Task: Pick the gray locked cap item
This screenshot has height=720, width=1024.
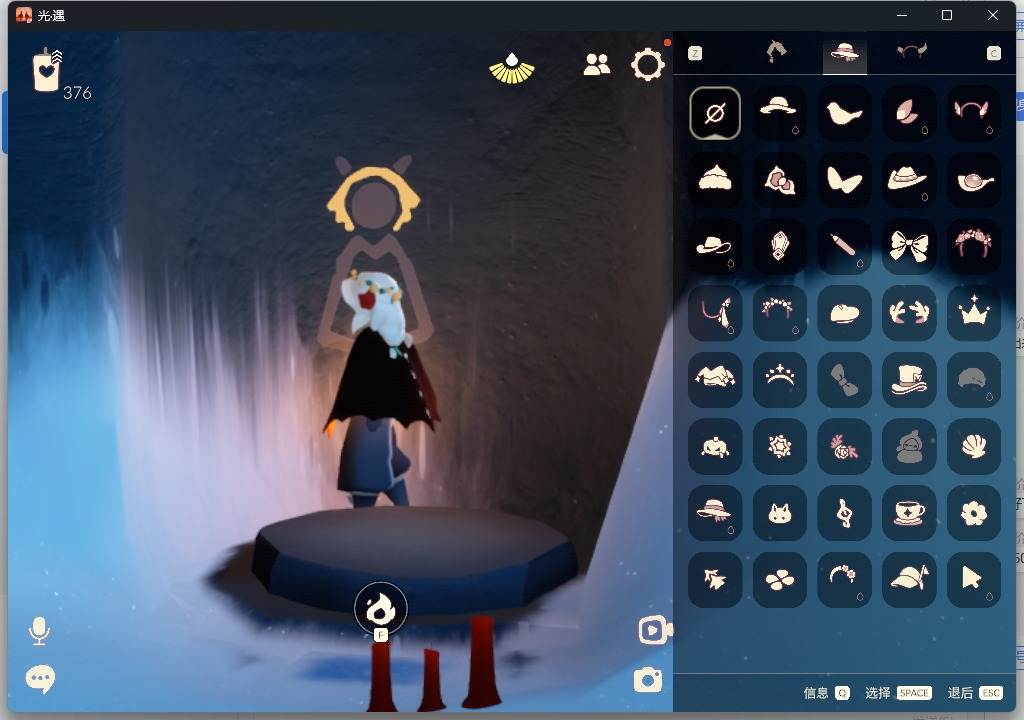Action: [973, 380]
